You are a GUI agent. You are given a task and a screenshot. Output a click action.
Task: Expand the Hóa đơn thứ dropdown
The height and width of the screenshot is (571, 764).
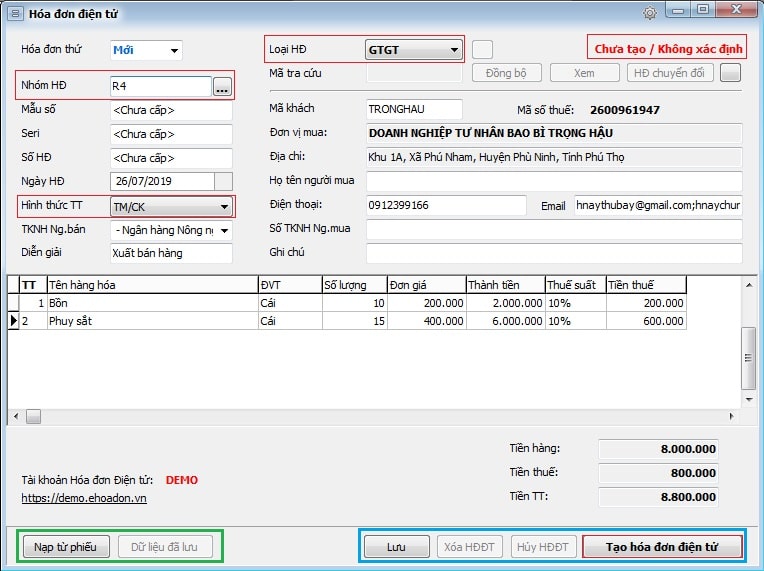coord(174,50)
